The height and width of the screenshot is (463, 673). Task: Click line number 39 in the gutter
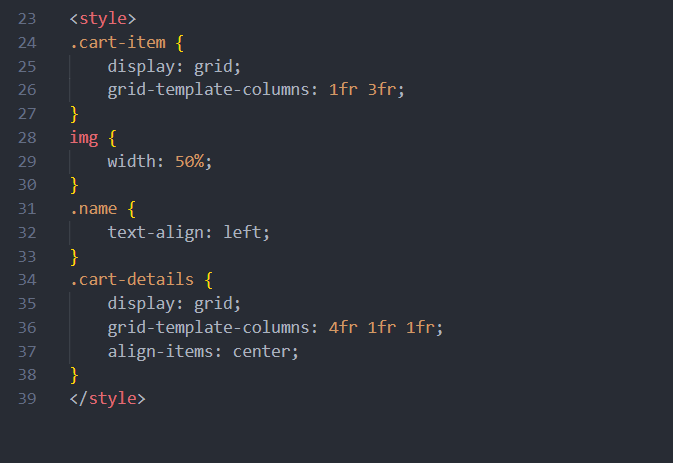coord(26,398)
